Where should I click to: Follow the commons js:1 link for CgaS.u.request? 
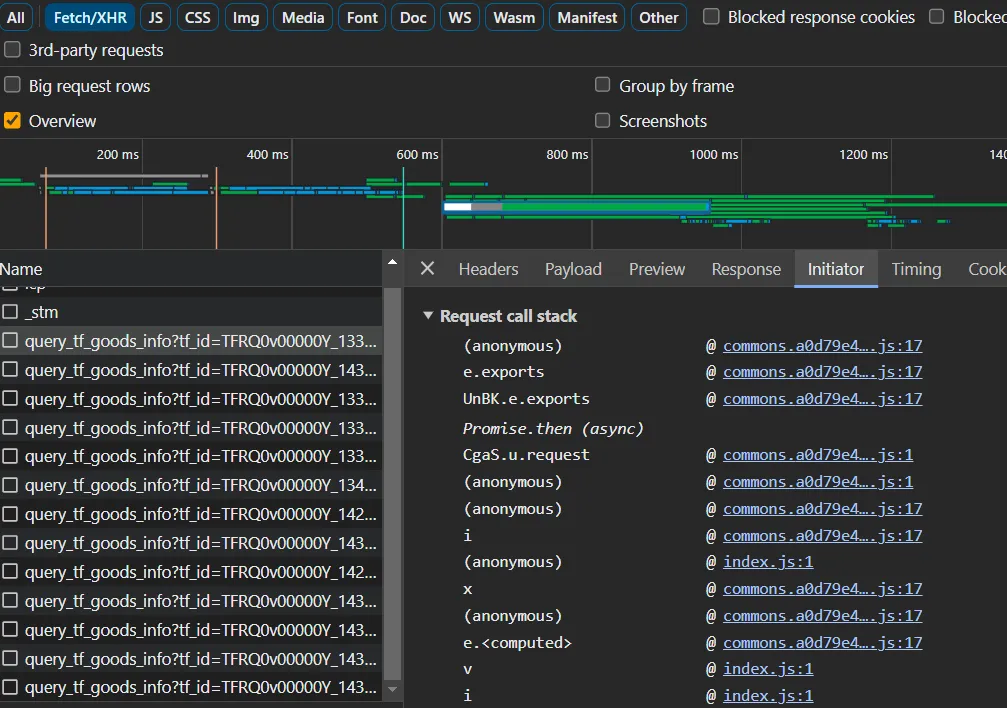(818, 455)
